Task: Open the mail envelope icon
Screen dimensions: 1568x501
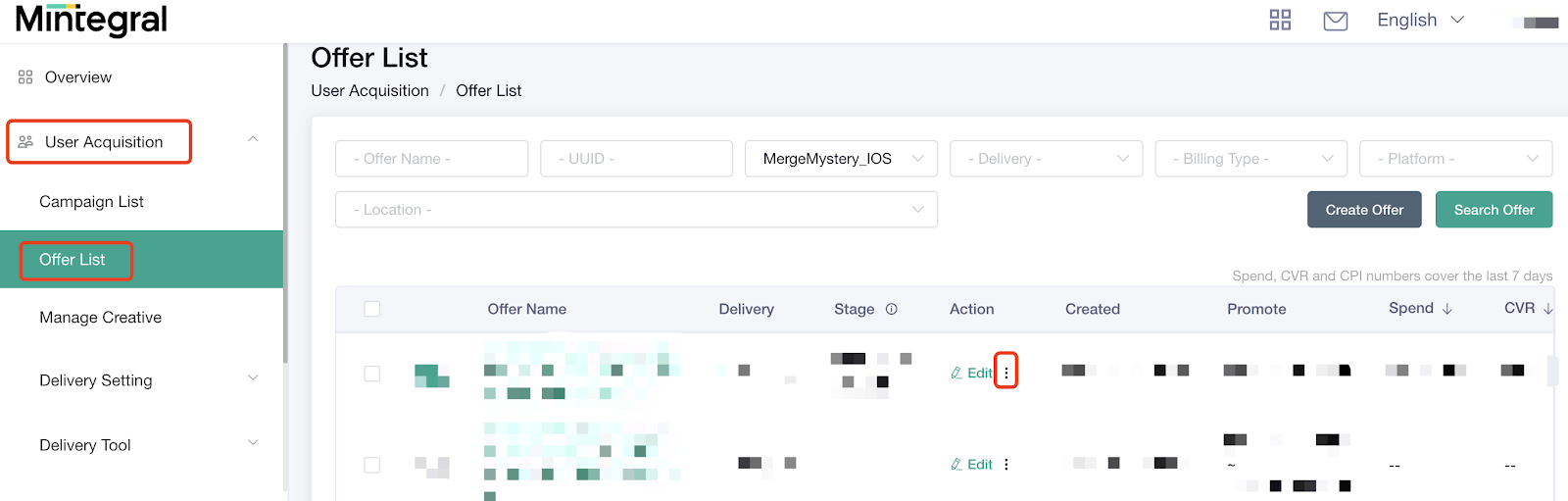Action: tap(1336, 21)
